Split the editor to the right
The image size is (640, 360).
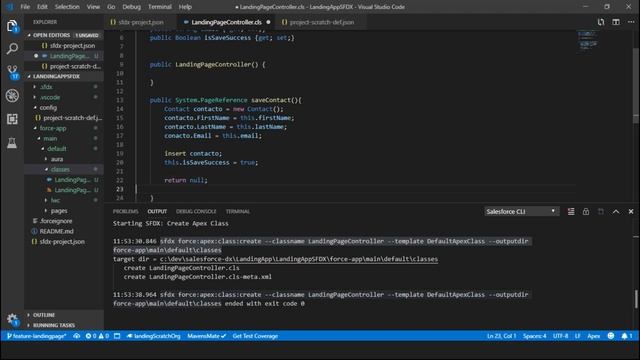[616, 22]
